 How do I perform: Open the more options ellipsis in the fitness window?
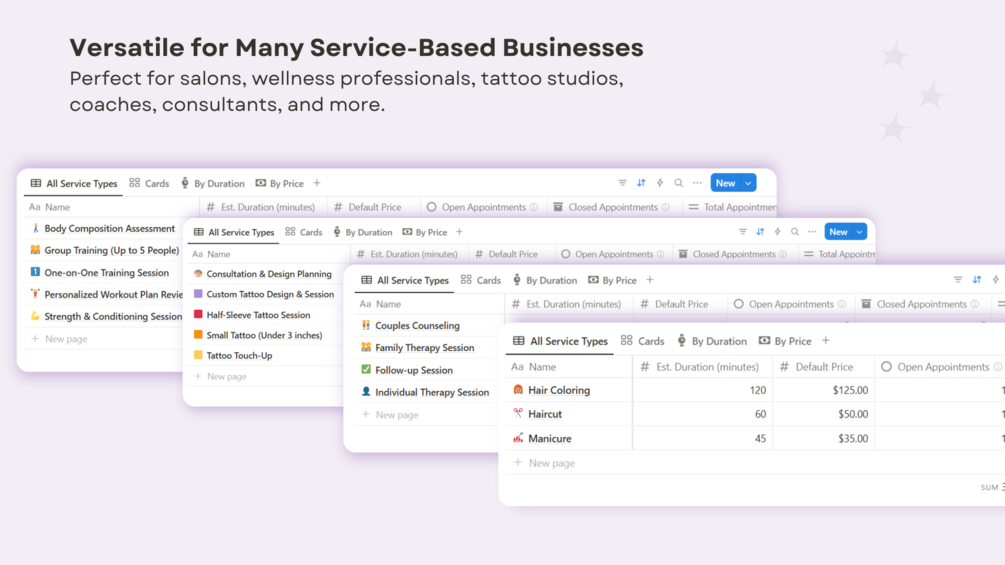click(x=697, y=183)
